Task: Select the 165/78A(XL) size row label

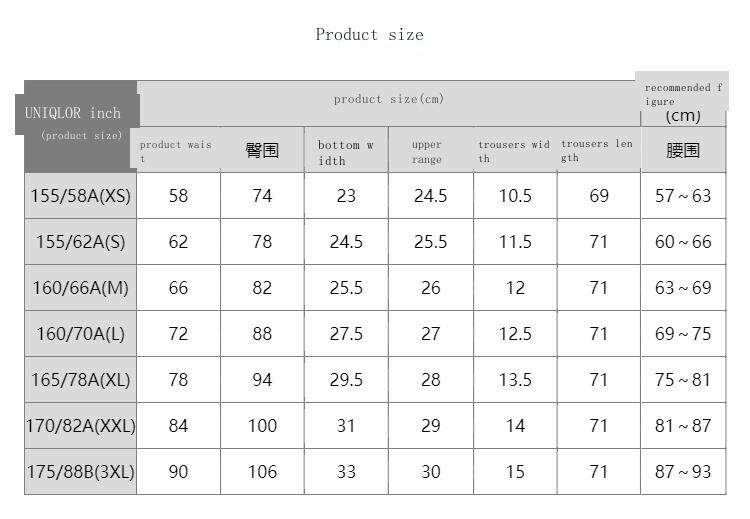Action: [81, 380]
